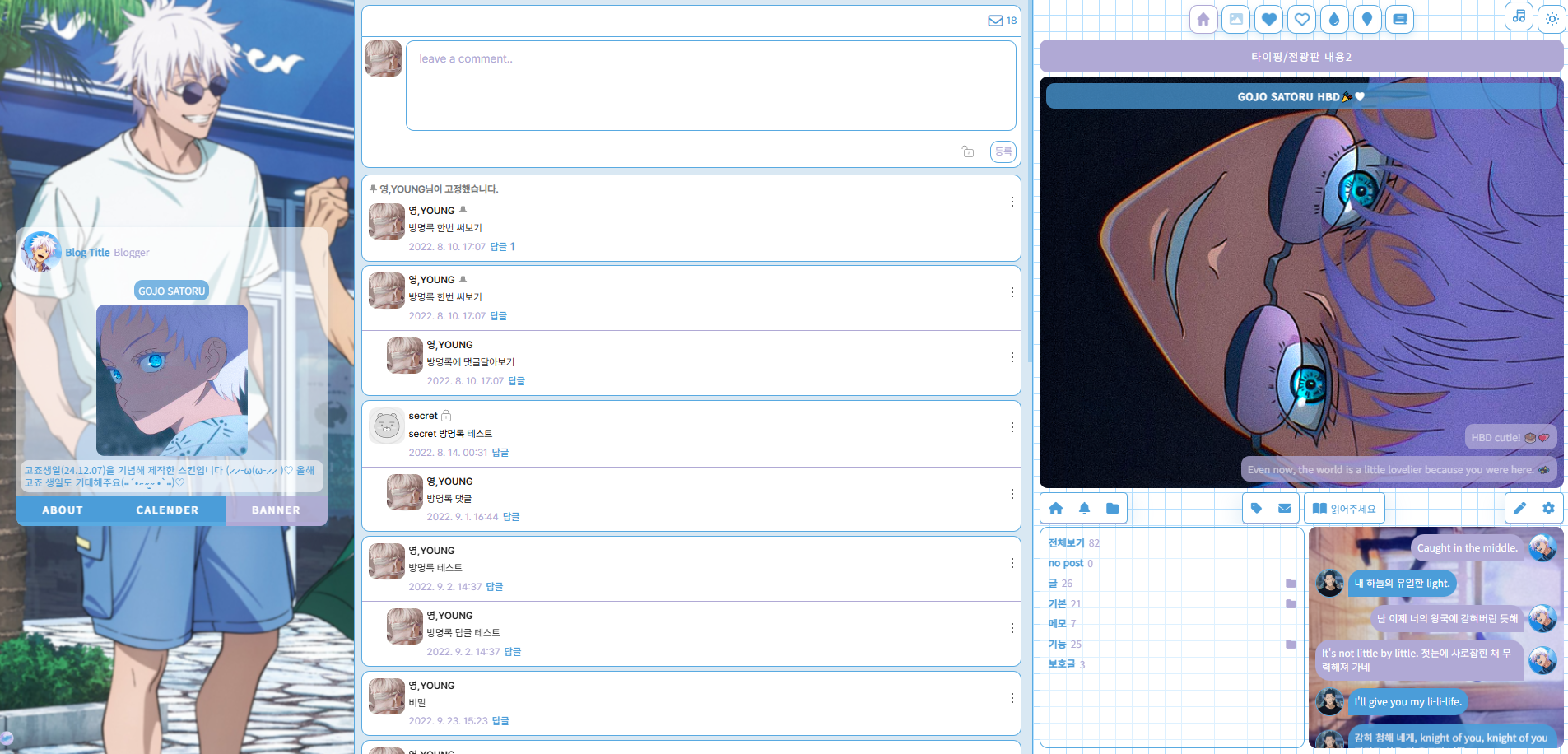Open options menu for the 방명록 테스트 comment
The width and height of the screenshot is (1568, 754).
1012,563
